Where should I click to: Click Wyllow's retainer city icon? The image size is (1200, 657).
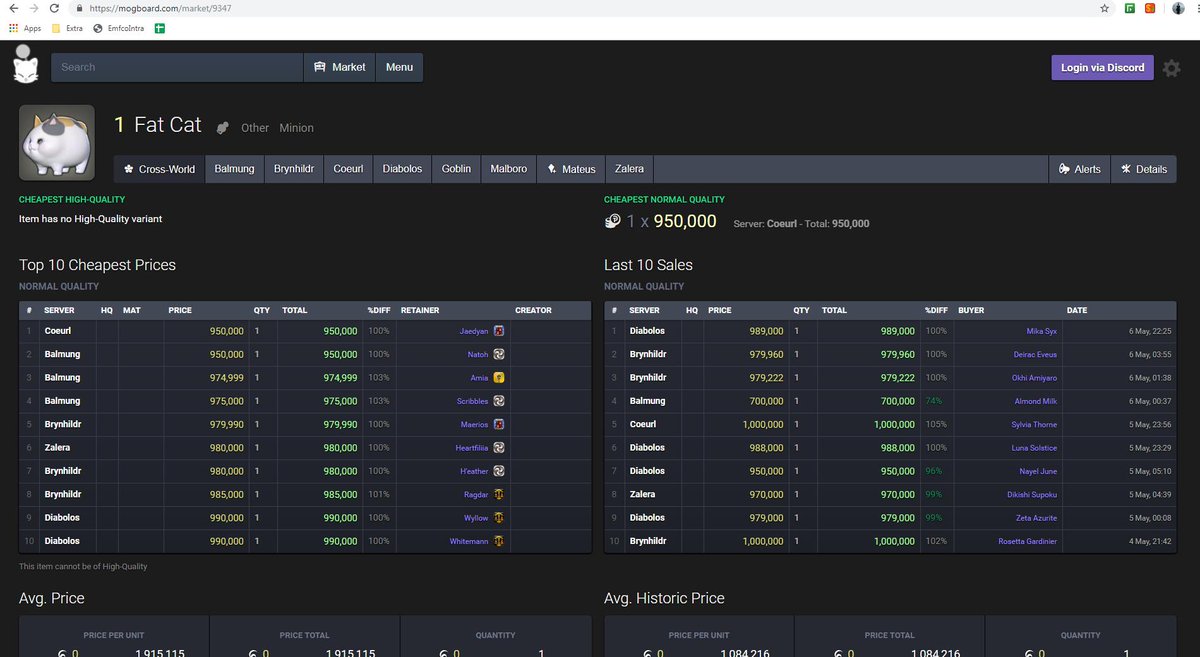click(x=498, y=518)
